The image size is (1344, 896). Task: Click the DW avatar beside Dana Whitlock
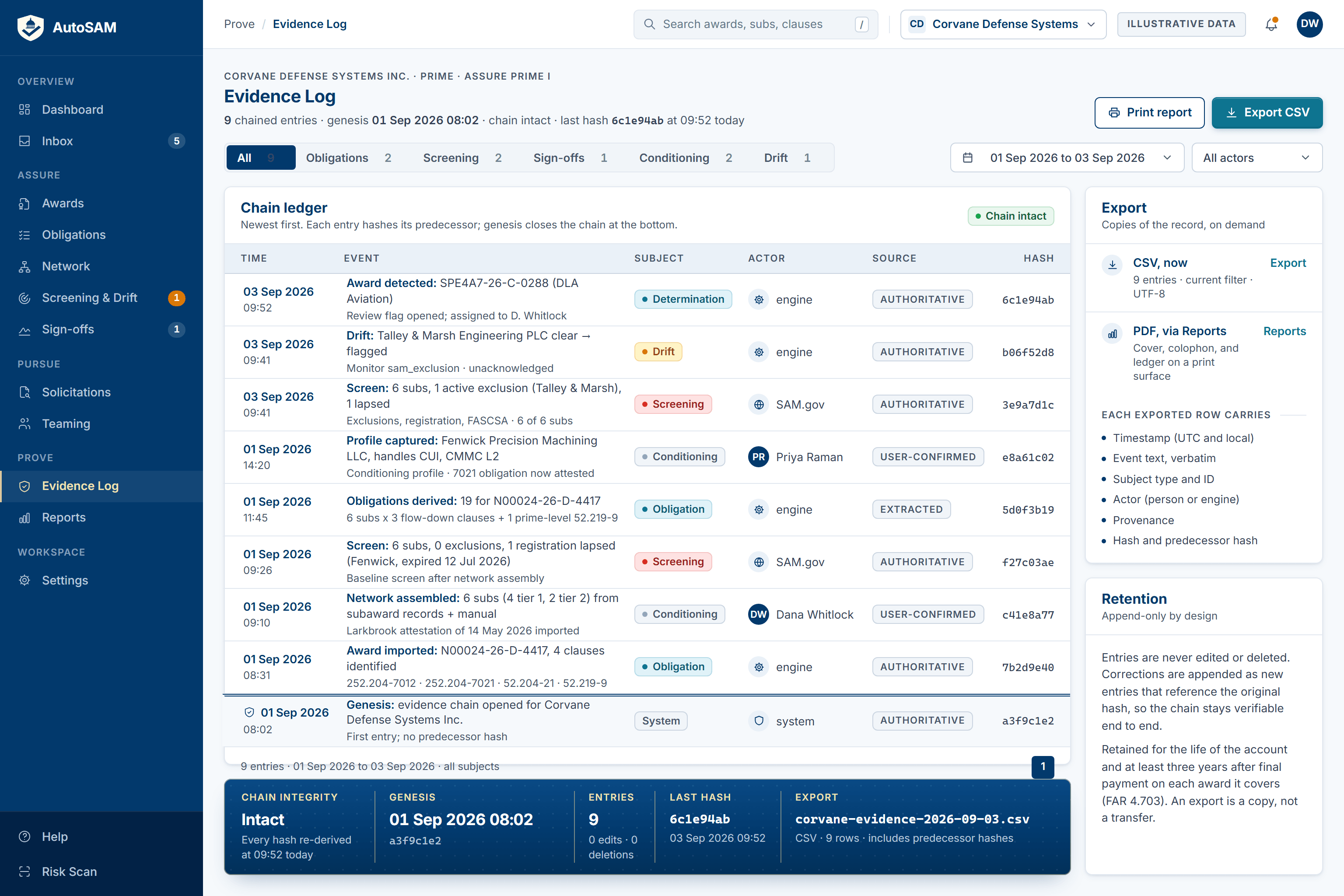758,614
